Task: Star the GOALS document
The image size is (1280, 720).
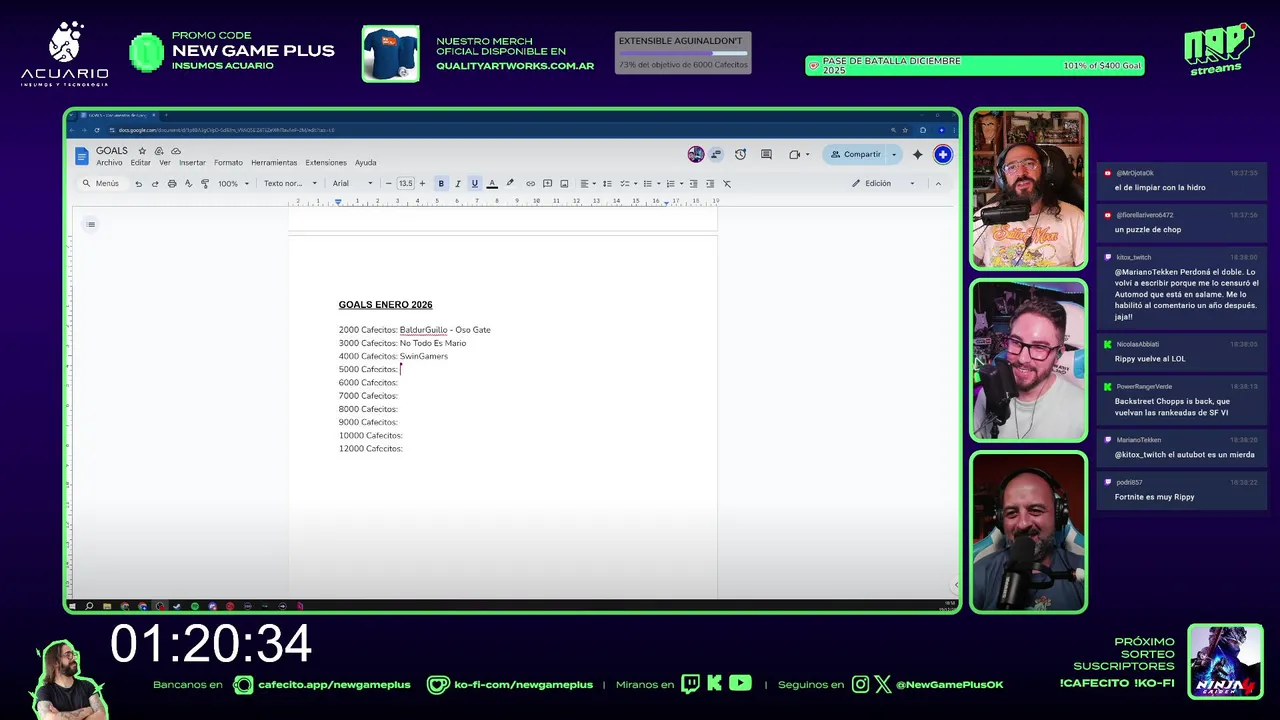Action: pos(142,151)
